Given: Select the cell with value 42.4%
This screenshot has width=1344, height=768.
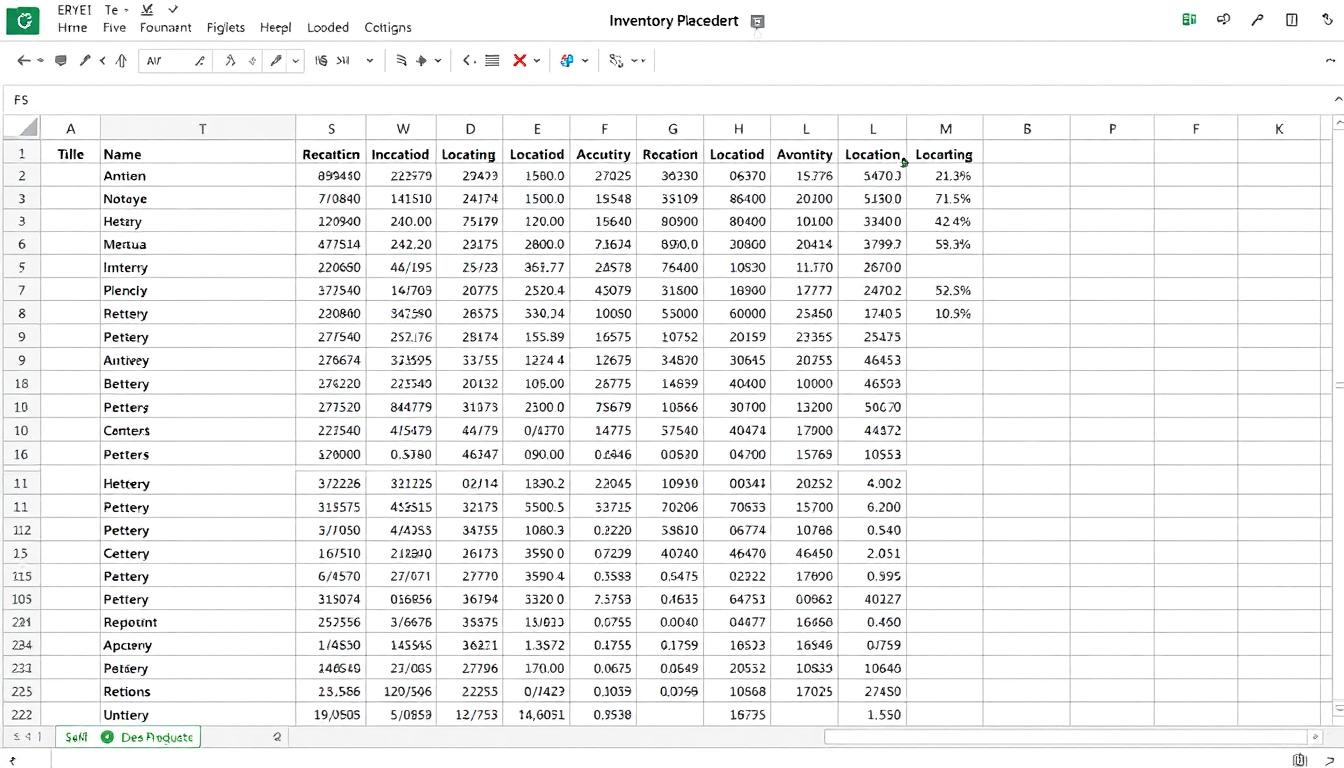Looking at the screenshot, I should click(944, 221).
